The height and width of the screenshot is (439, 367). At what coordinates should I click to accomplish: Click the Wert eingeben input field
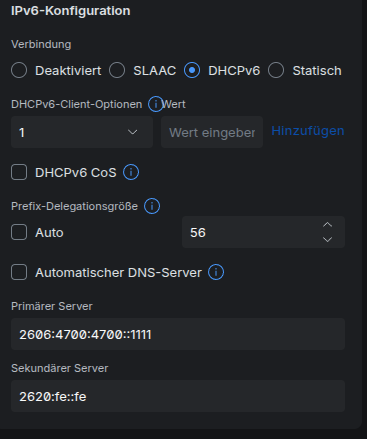click(212, 132)
